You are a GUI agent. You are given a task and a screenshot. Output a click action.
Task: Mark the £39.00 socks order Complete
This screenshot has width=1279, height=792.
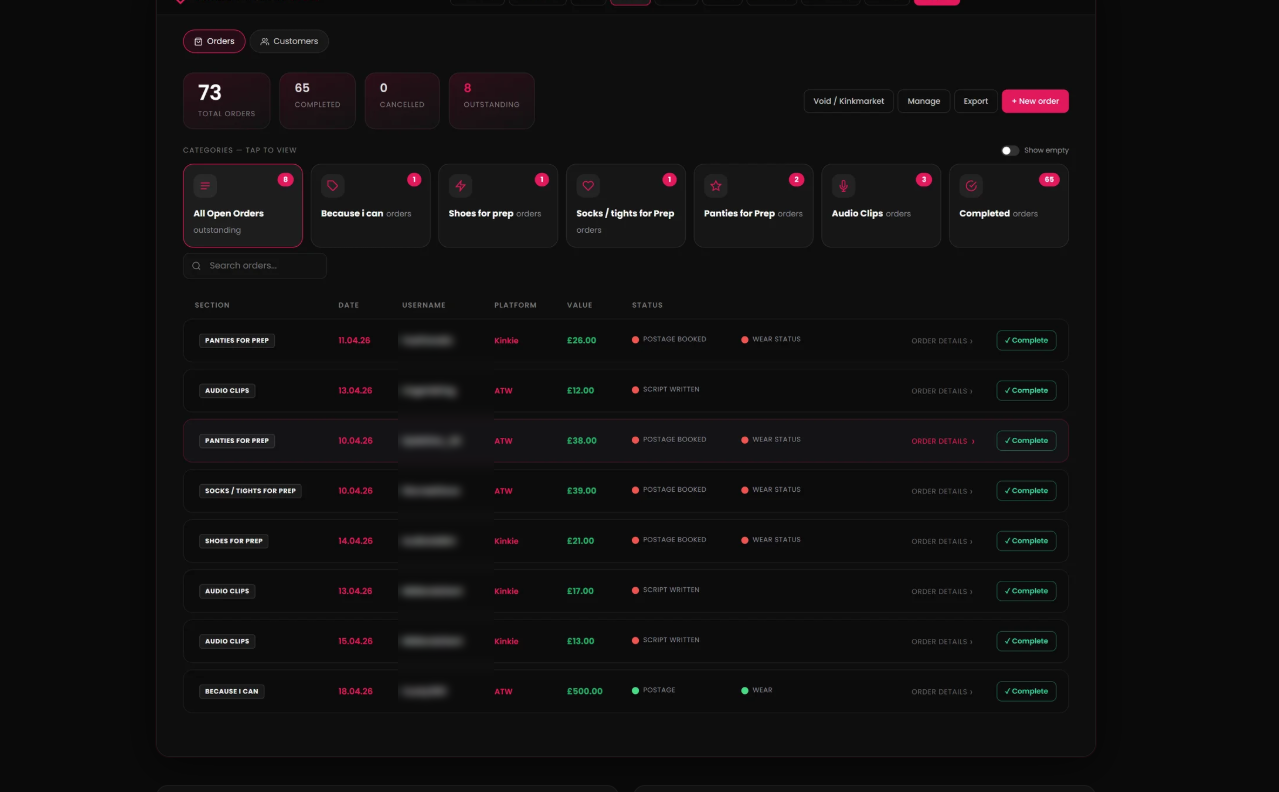pos(1026,491)
